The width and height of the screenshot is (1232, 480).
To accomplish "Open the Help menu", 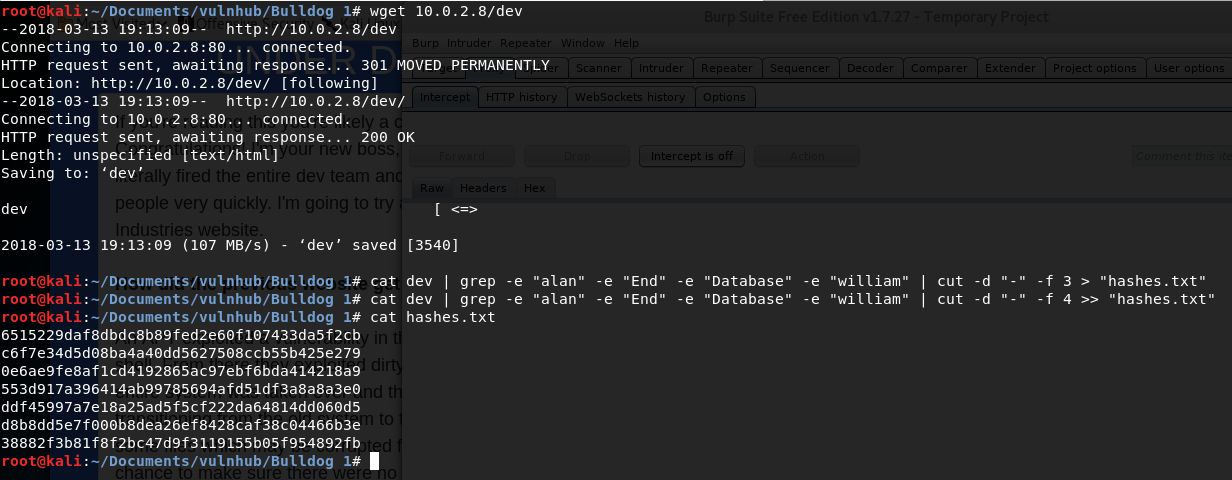I will coord(626,44).
